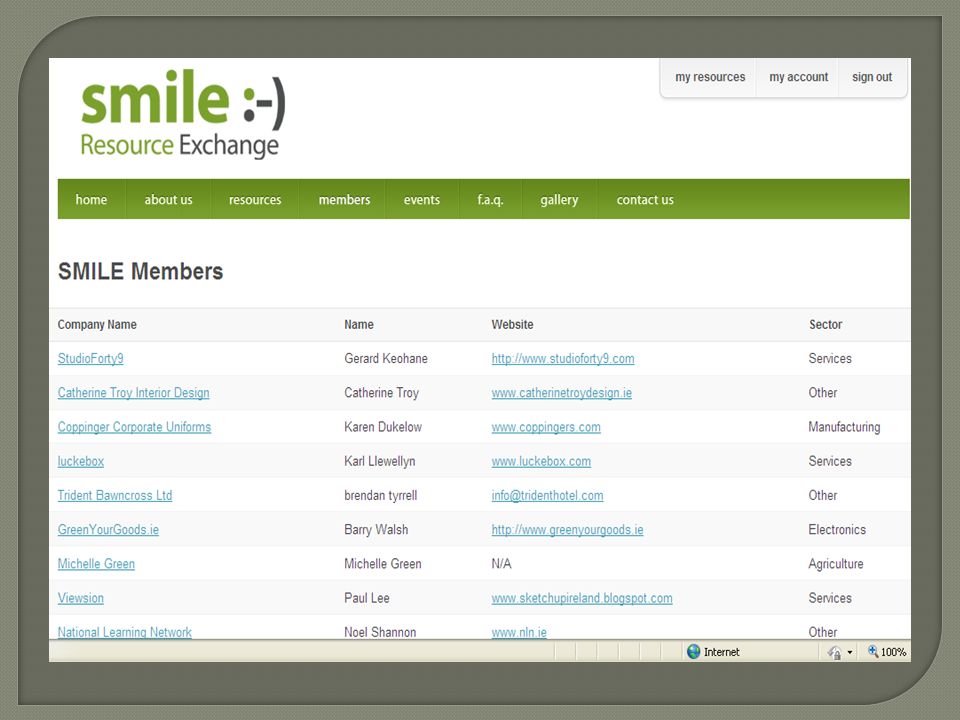Image resolution: width=960 pixels, height=720 pixels.
Task: Open my account page
Action: (x=798, y=77)
